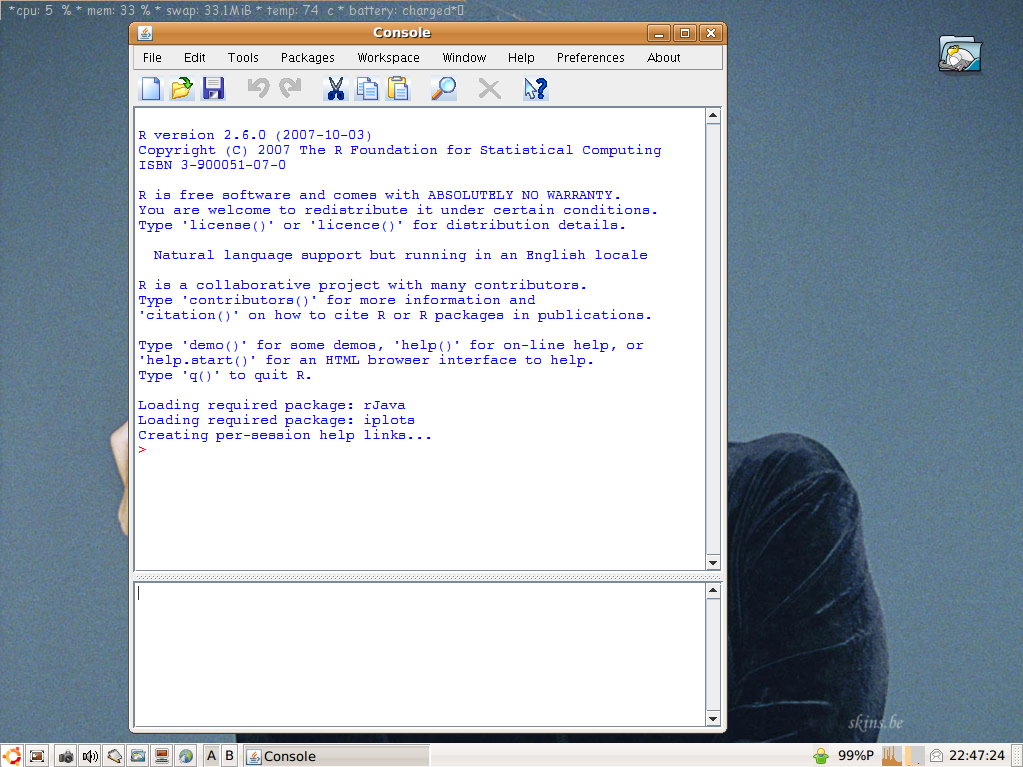
Task: Click the output pane scroll-up arrow
Action: click(x=713, y=116)
